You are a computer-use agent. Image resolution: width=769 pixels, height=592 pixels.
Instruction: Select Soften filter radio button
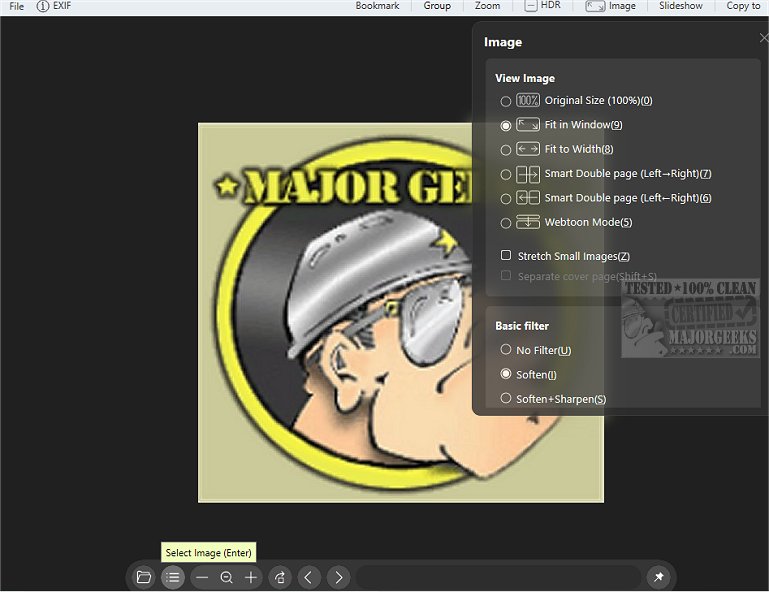pyautogui.click(x=506, y=374)
